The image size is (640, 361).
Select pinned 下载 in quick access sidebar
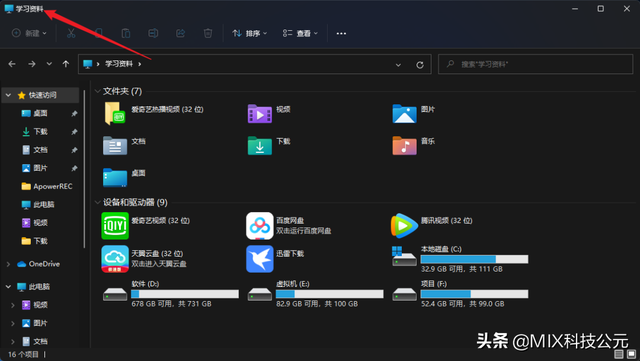point(40,131)
